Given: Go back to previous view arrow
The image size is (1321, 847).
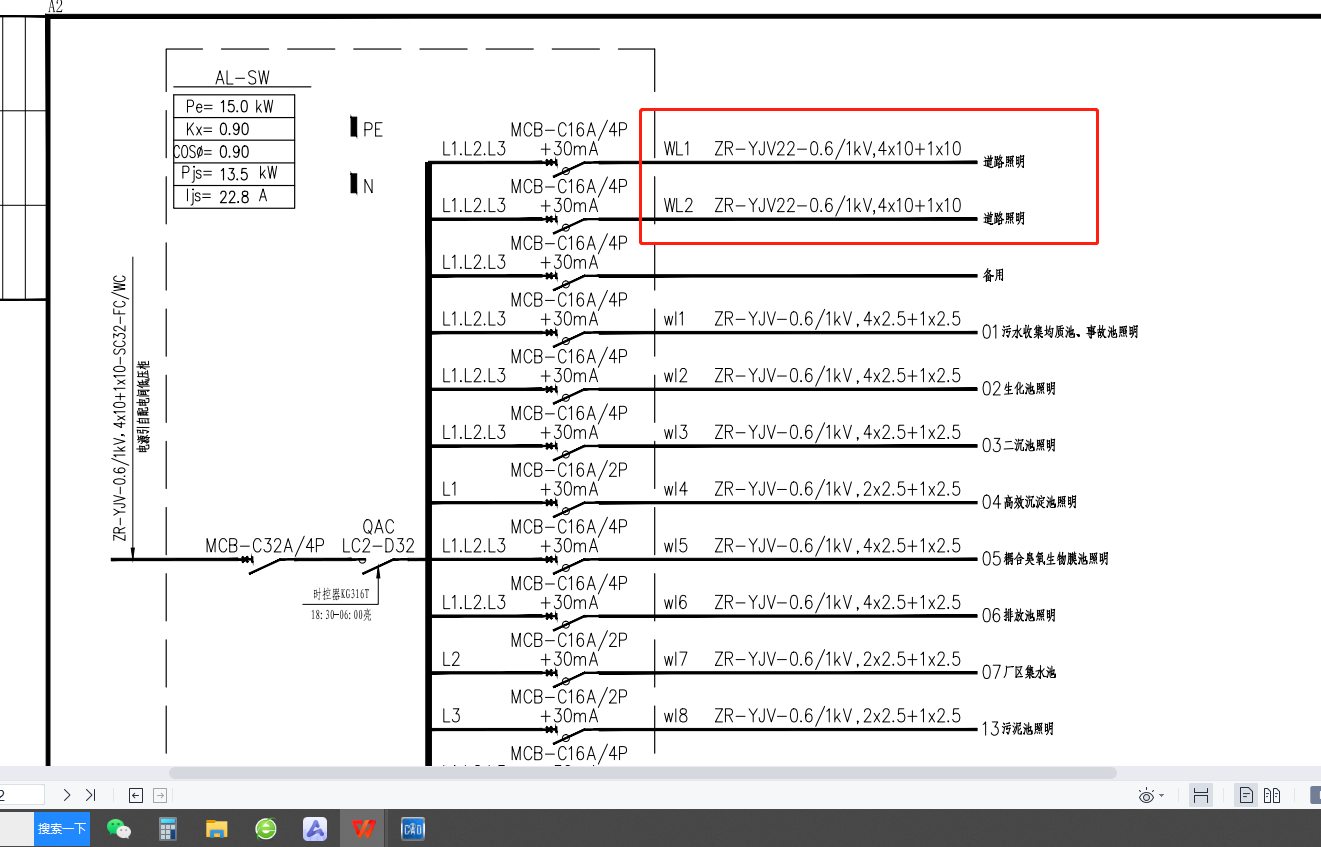Looking at the screenshot, I should tap(136, 795).
